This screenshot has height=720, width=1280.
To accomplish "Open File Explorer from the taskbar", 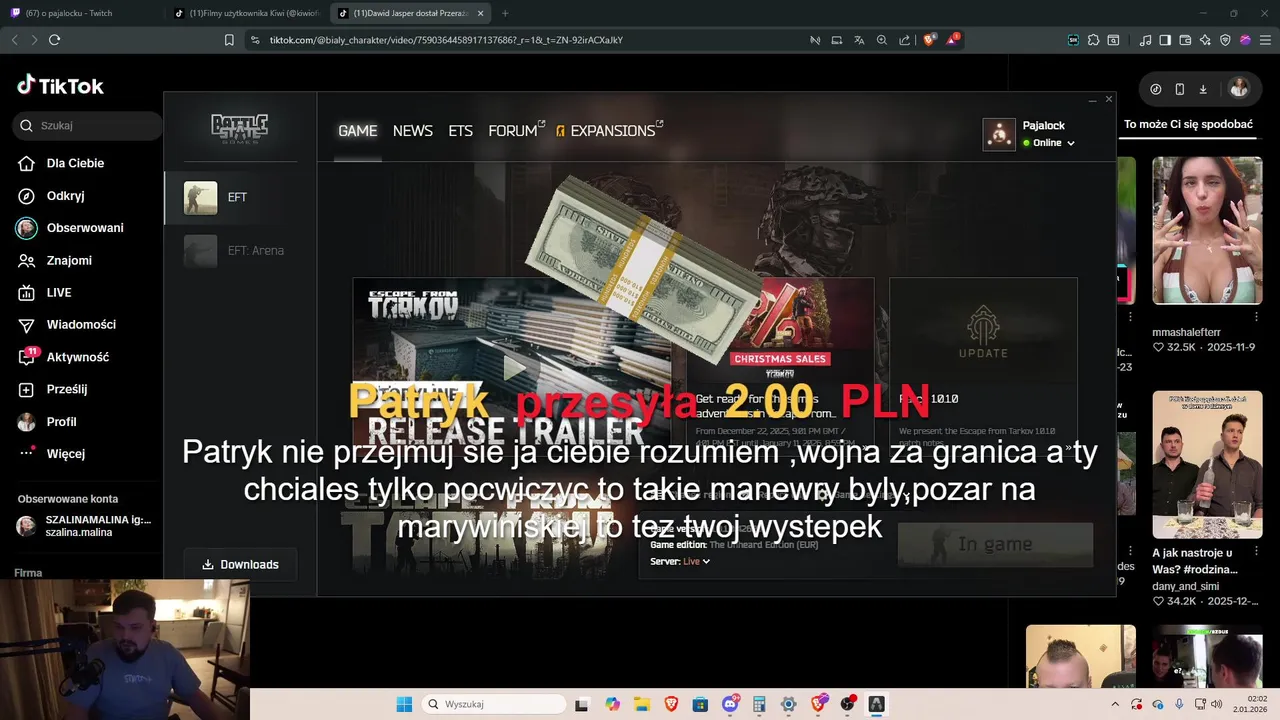I will click(x=642, y=704).
